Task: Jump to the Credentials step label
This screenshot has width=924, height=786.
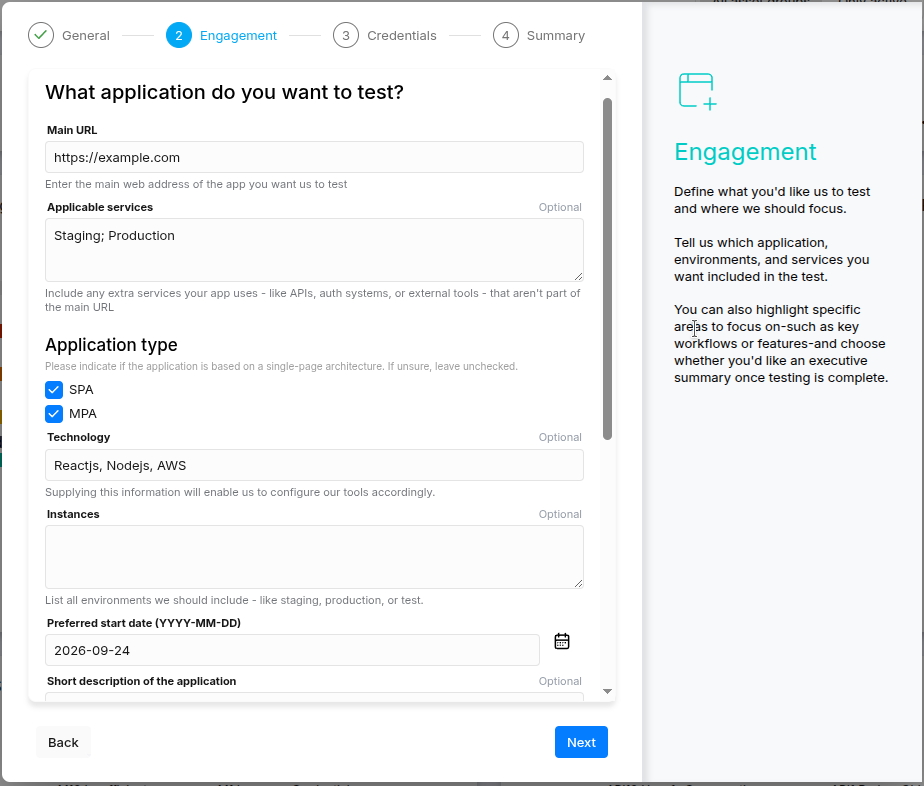Action: 402,35
